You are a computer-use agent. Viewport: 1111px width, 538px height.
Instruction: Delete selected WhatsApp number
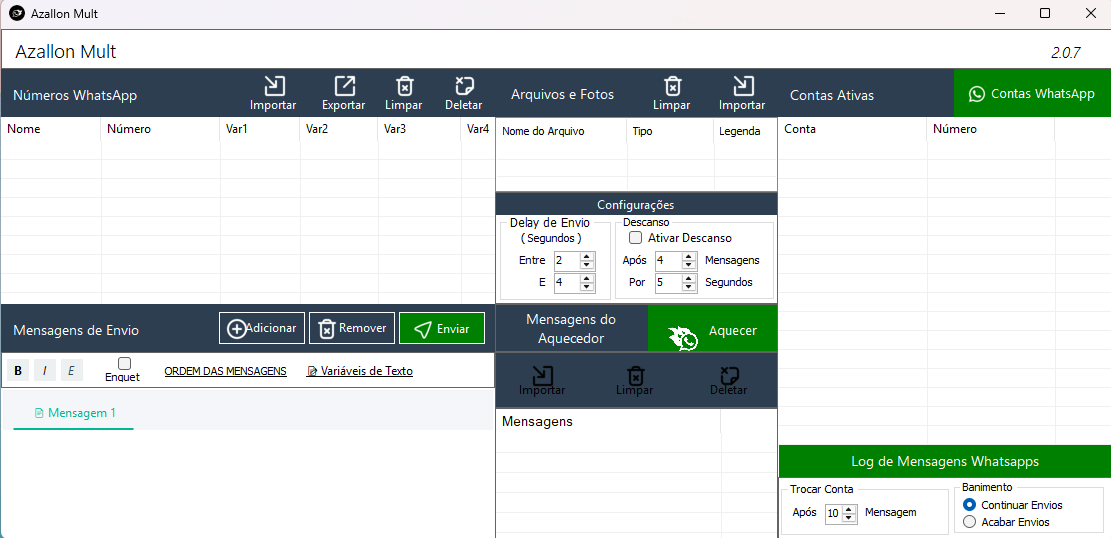pyautogui.click(x=463, y=94)
